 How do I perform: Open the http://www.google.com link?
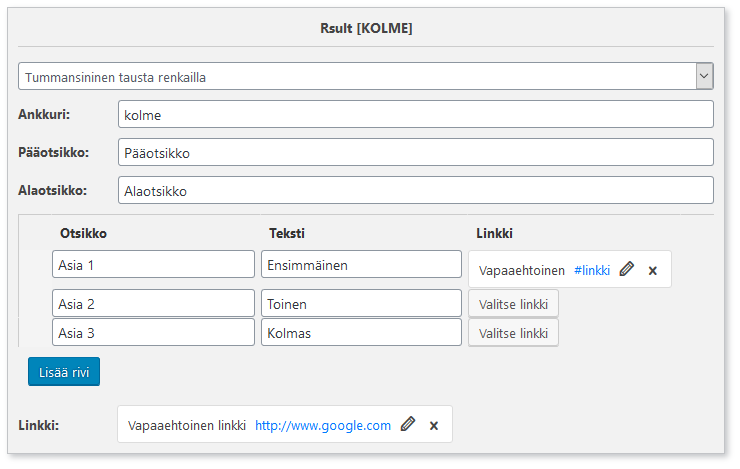323,426
